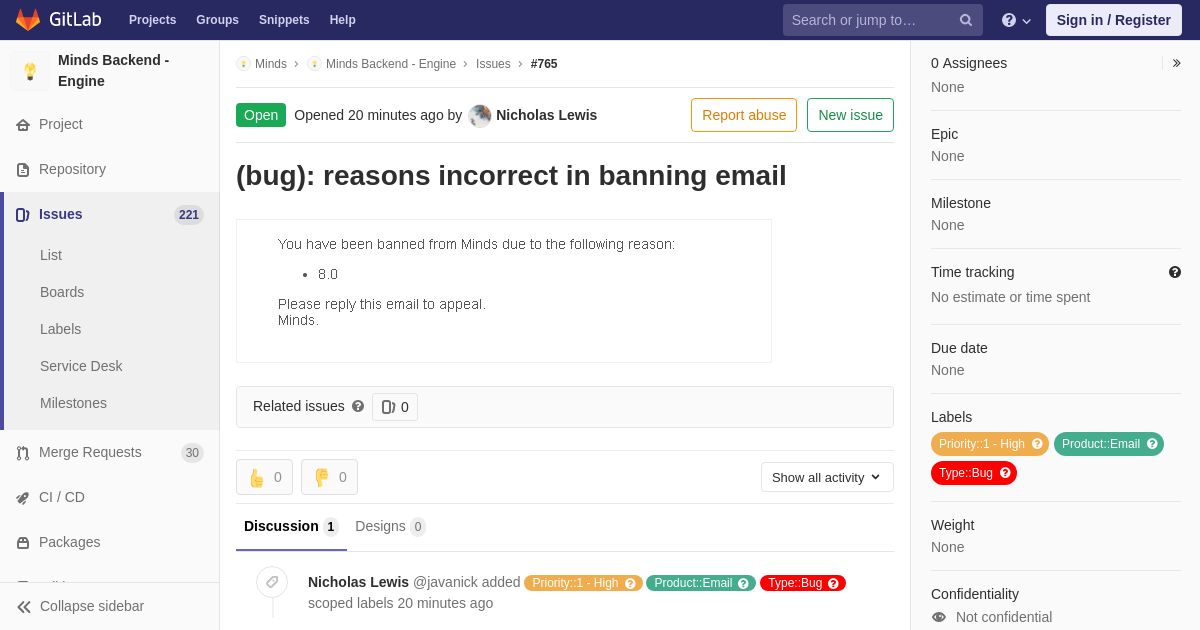Open the Help question mark menu

click(x=1016, y=20)
